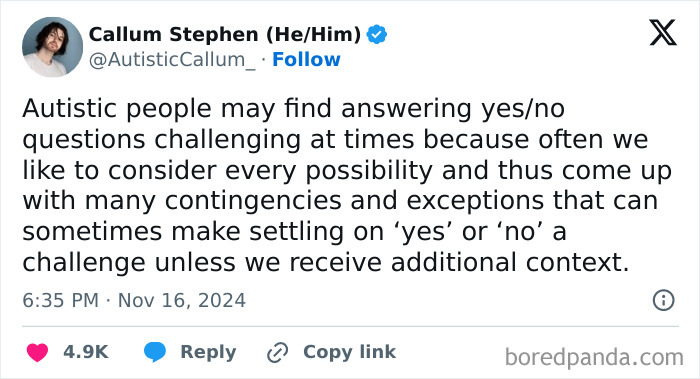Click the line 'challenge unless we receive additional context'
Viewport: 700px width, 379px height.
325,263
